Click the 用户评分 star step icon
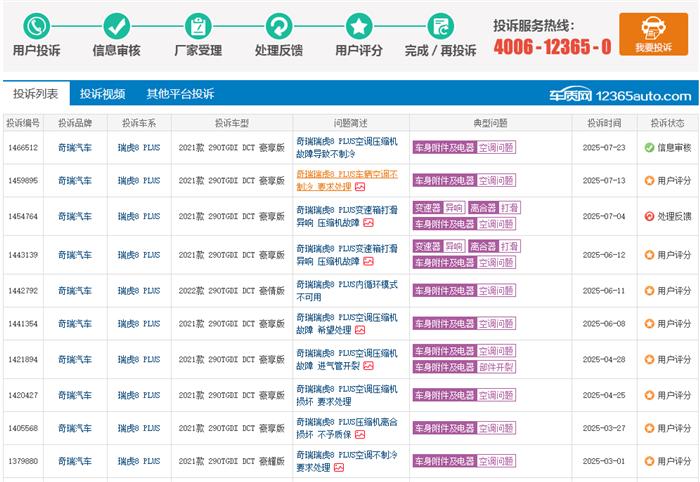700x482 pixels. [x=359, y=25]
